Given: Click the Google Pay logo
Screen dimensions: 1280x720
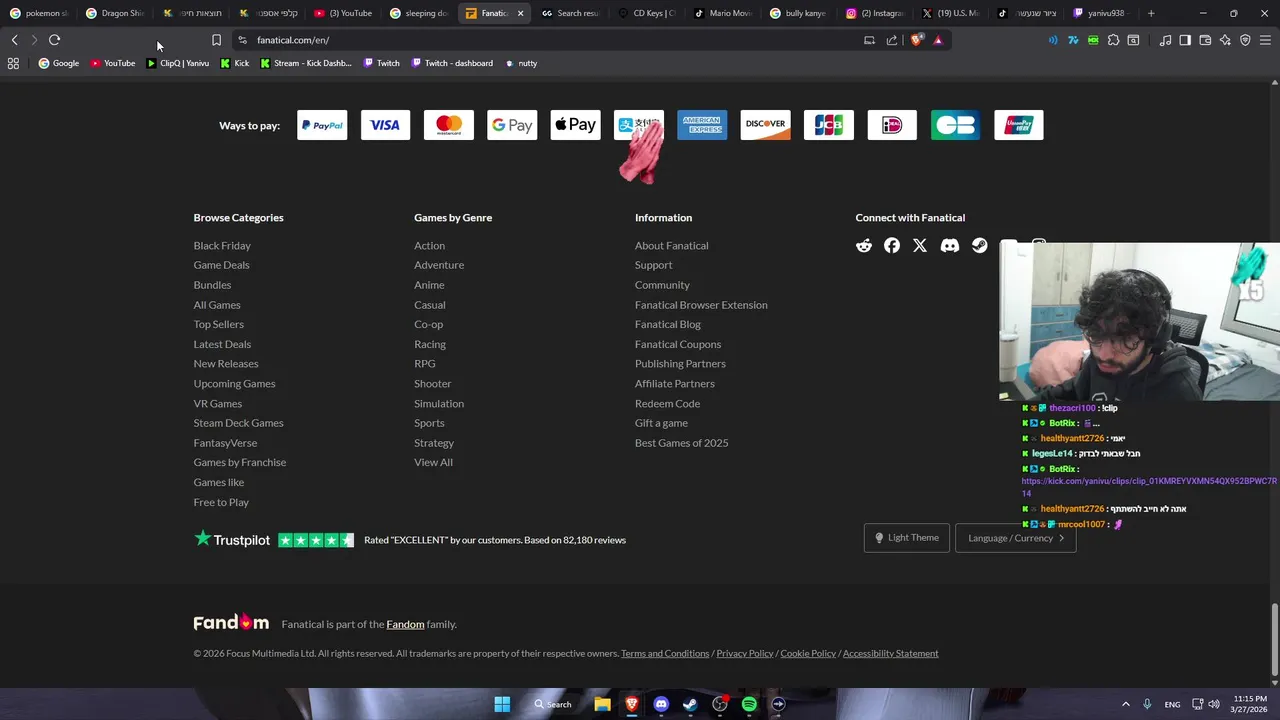Looking at the screenshot, I should coord(512,125).
